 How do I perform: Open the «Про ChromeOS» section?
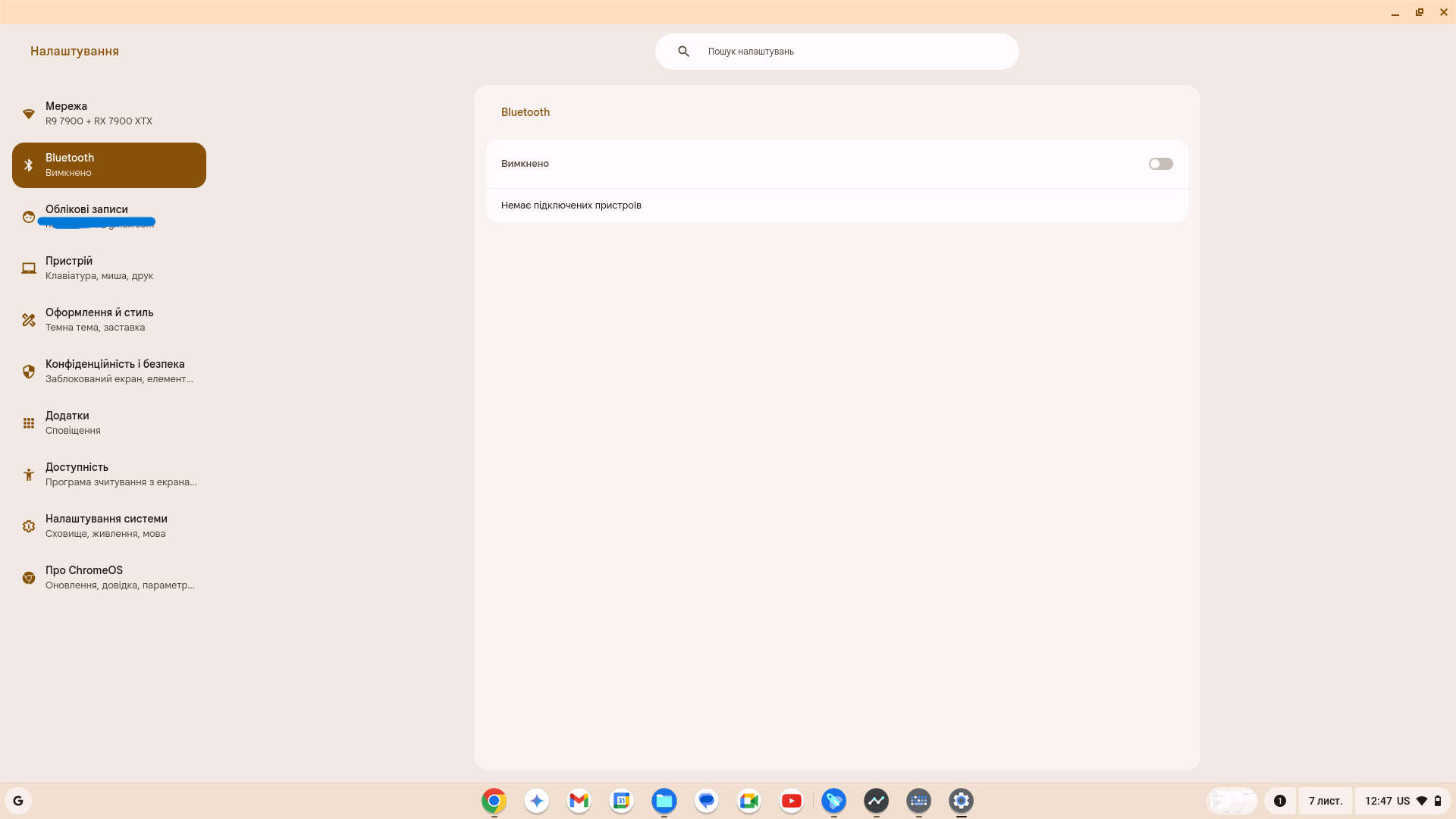(x=108, y=576)
